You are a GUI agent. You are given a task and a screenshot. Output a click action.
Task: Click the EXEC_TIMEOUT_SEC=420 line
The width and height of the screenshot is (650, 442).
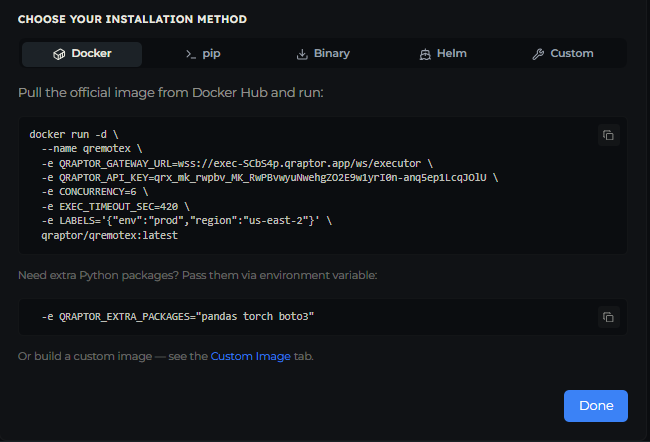coord(116,206)
